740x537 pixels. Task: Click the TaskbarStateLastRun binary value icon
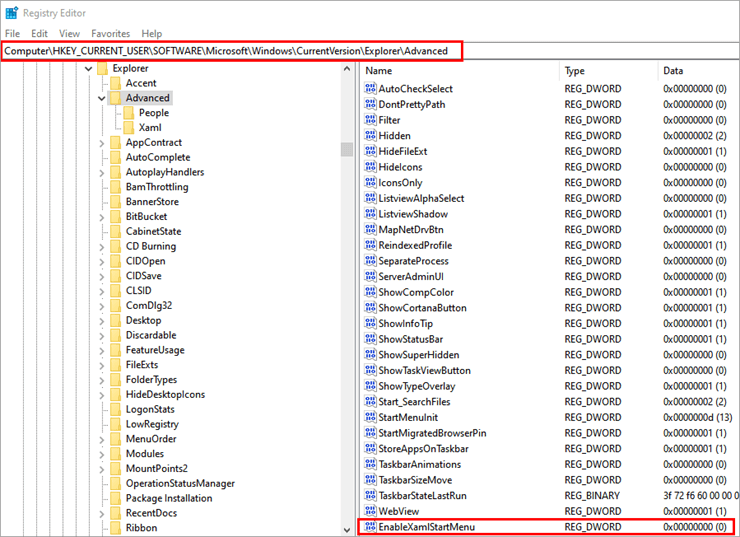coord(370,495)
